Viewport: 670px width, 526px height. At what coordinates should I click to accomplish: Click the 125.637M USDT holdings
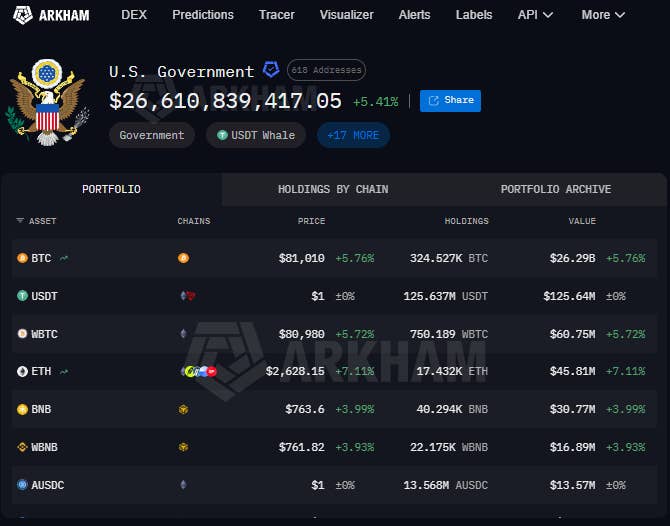pos(446,296)
